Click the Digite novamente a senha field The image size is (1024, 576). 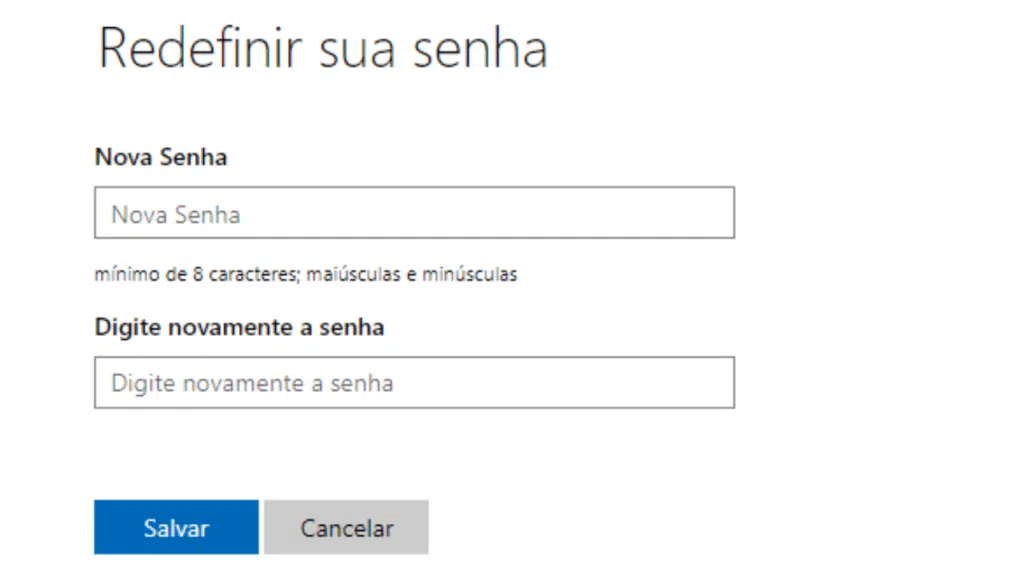(413, 382)
